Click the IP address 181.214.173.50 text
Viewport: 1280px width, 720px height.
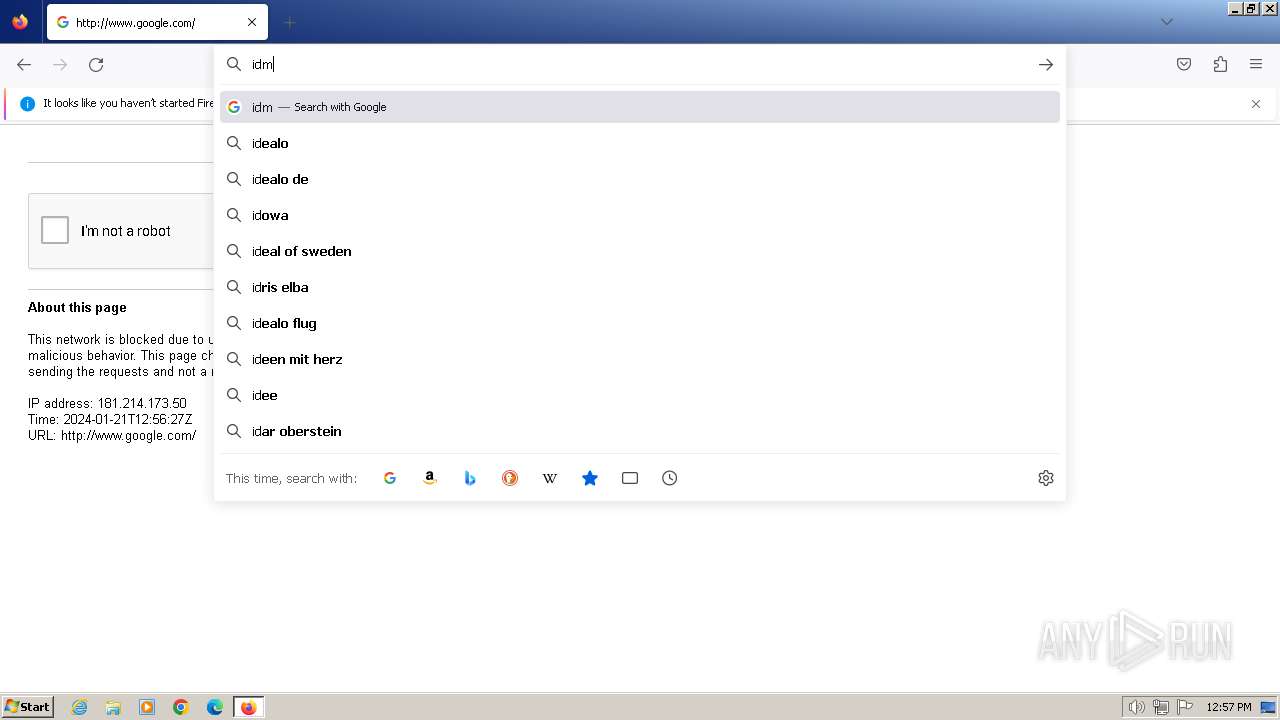click(x=142, y=403)
